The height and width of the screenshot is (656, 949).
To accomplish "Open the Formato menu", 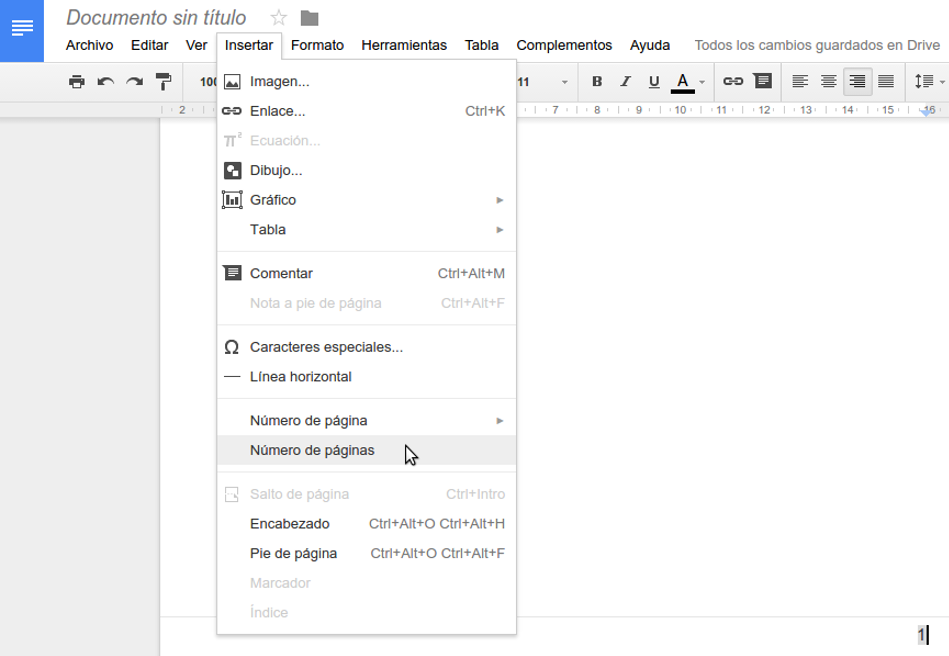I will pos(317,45).
